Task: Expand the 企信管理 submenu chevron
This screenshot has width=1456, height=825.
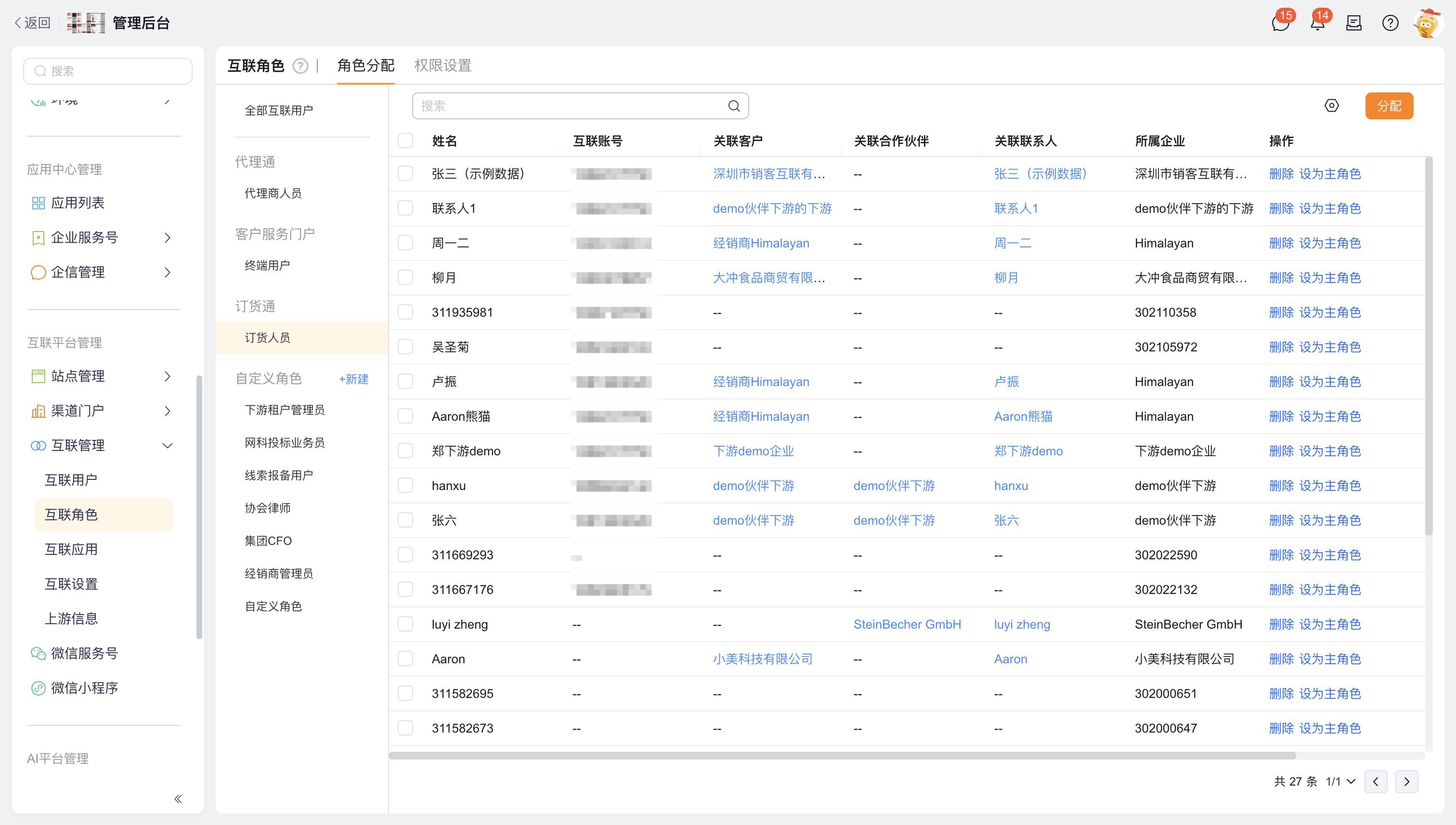Action: (x=167, y=272)
